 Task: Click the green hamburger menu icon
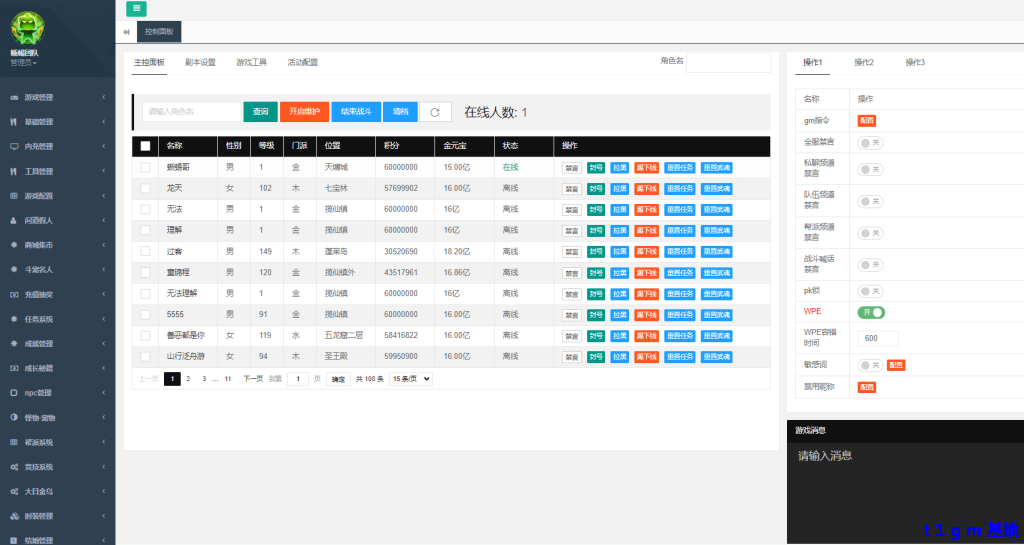pos(136,9)
